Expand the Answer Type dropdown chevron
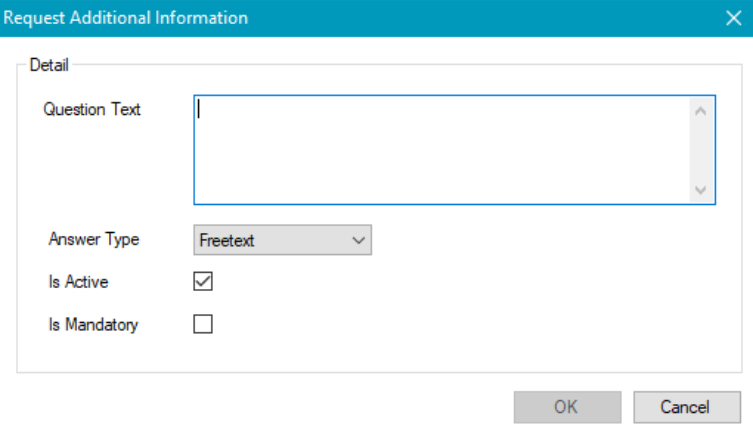Screen dimensions: 753x434 [x=359, y=240]
